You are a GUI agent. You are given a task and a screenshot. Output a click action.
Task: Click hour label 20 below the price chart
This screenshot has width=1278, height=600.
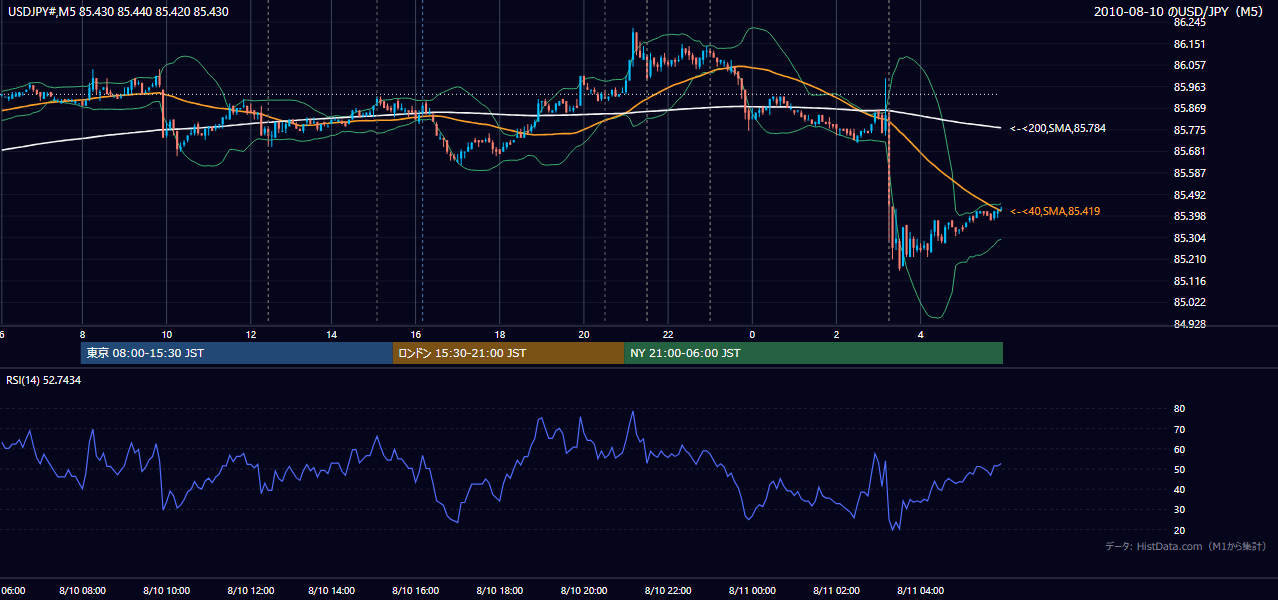click(x=584, y=335)
